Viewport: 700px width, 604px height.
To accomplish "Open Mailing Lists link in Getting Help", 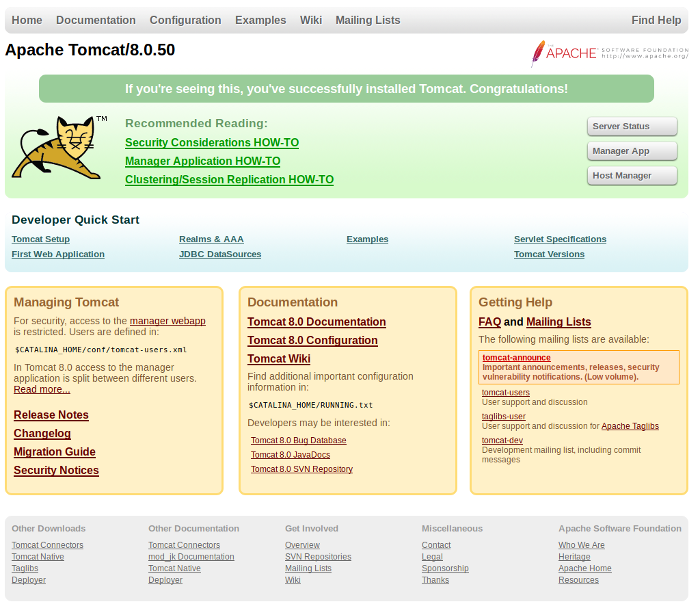I will coord(558,322).
